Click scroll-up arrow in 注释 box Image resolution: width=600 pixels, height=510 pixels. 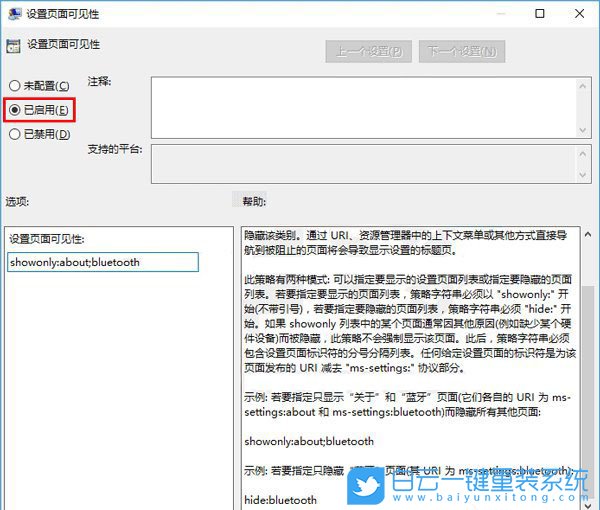pyautogui.click(x=582, y=86)
